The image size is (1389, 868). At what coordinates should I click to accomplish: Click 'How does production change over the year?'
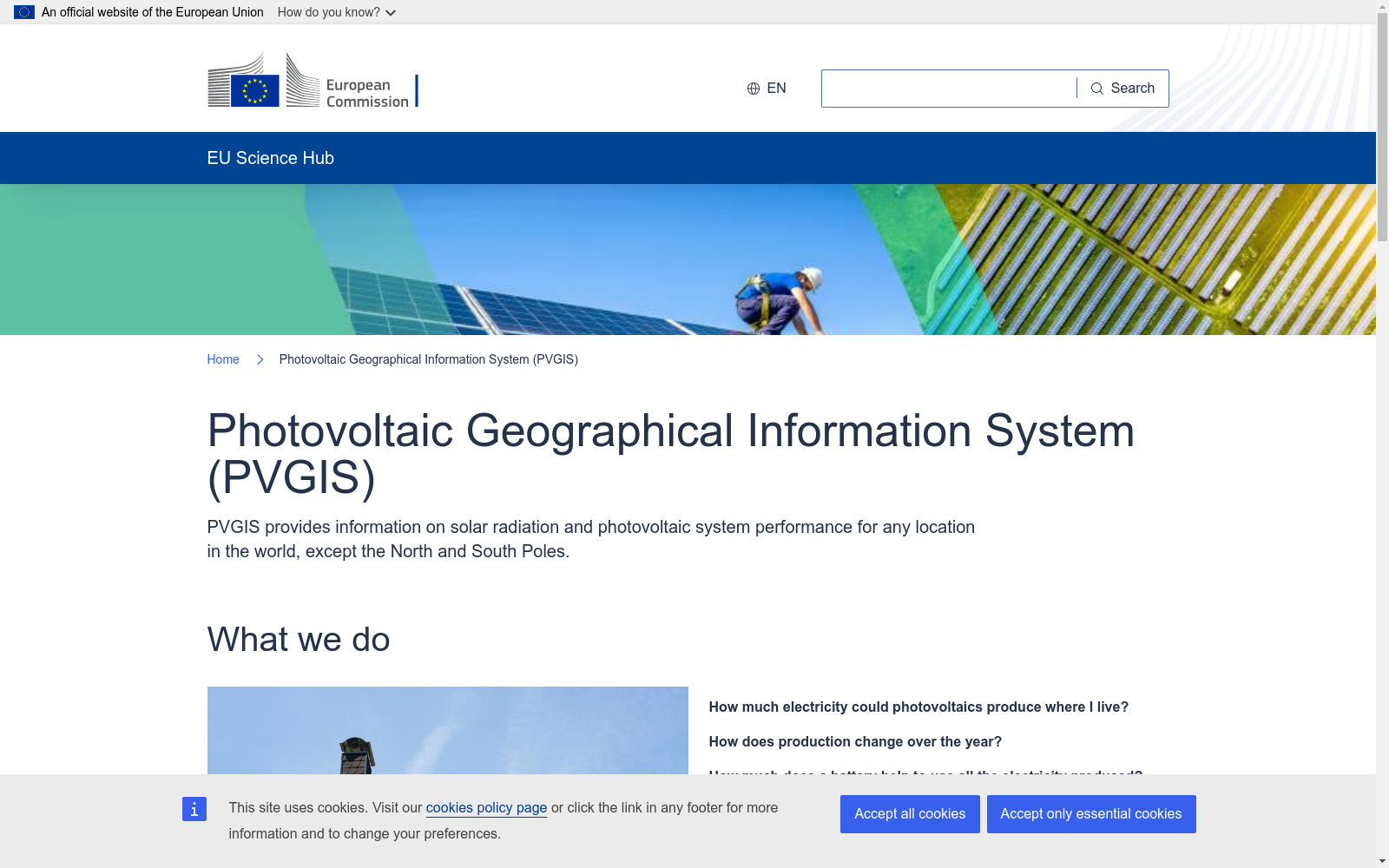pyautogui.click(x=855, y=742)
